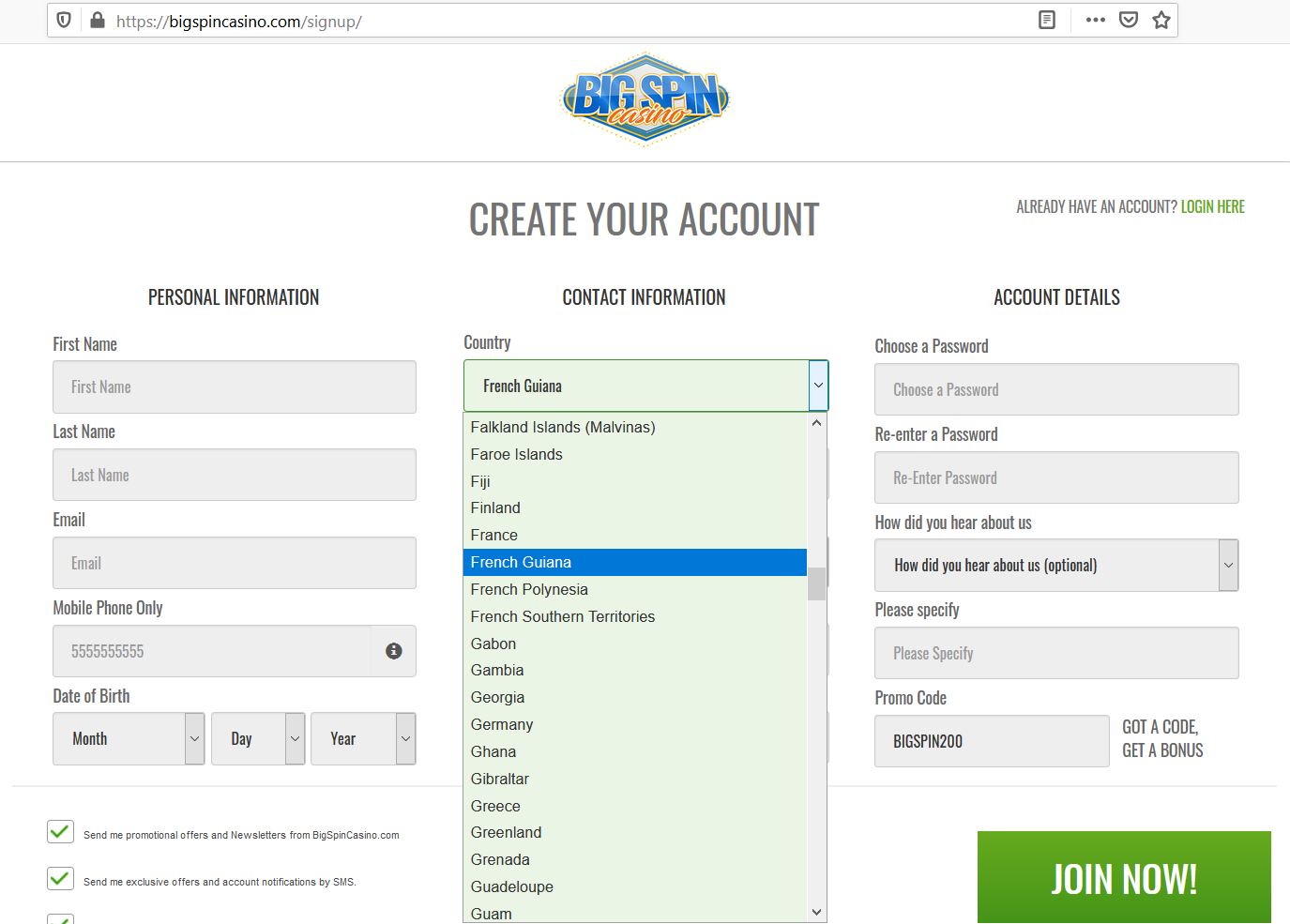Click the padlock site security icon
The height and width of the screenshot is (924, 1290).
[98, 20]
